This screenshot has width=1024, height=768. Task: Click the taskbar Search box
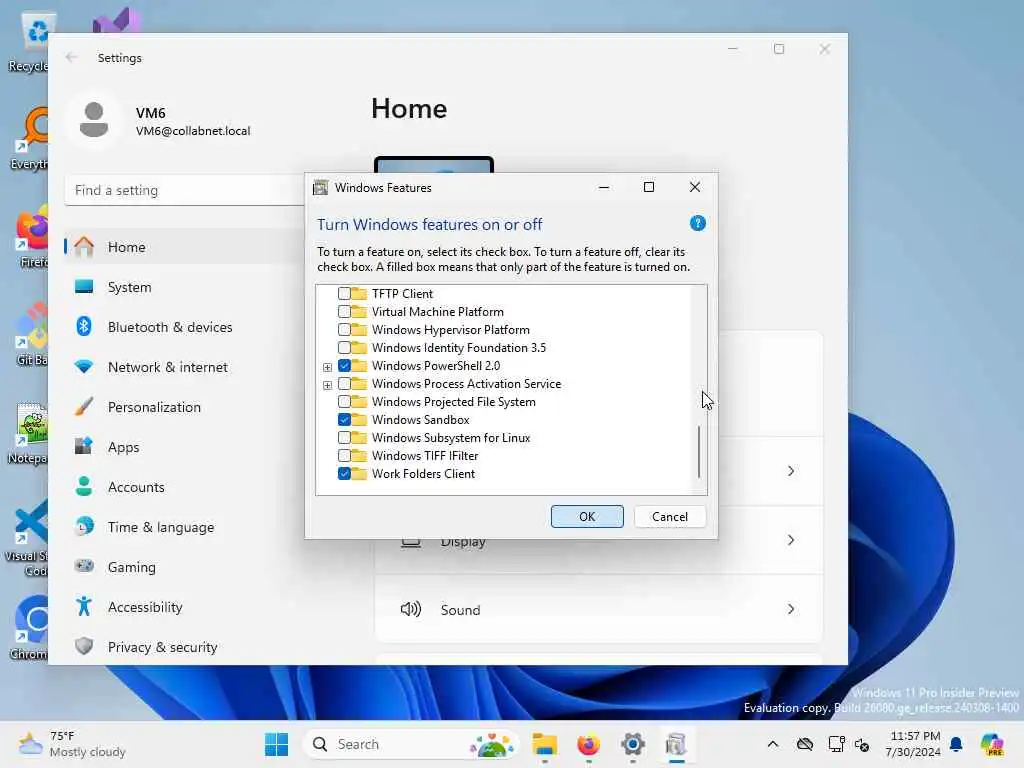[x=411, y=744]
